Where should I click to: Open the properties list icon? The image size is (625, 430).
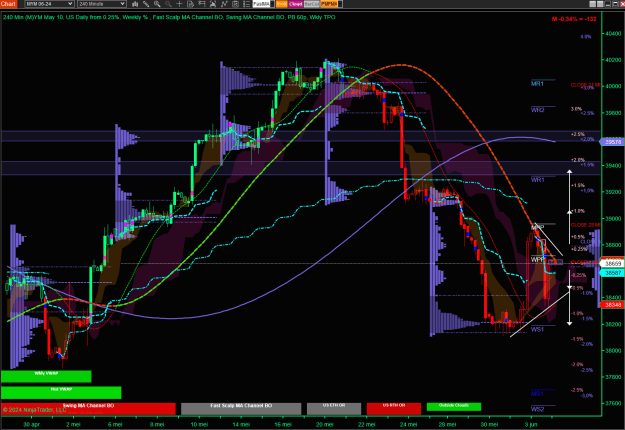(246, 4)
